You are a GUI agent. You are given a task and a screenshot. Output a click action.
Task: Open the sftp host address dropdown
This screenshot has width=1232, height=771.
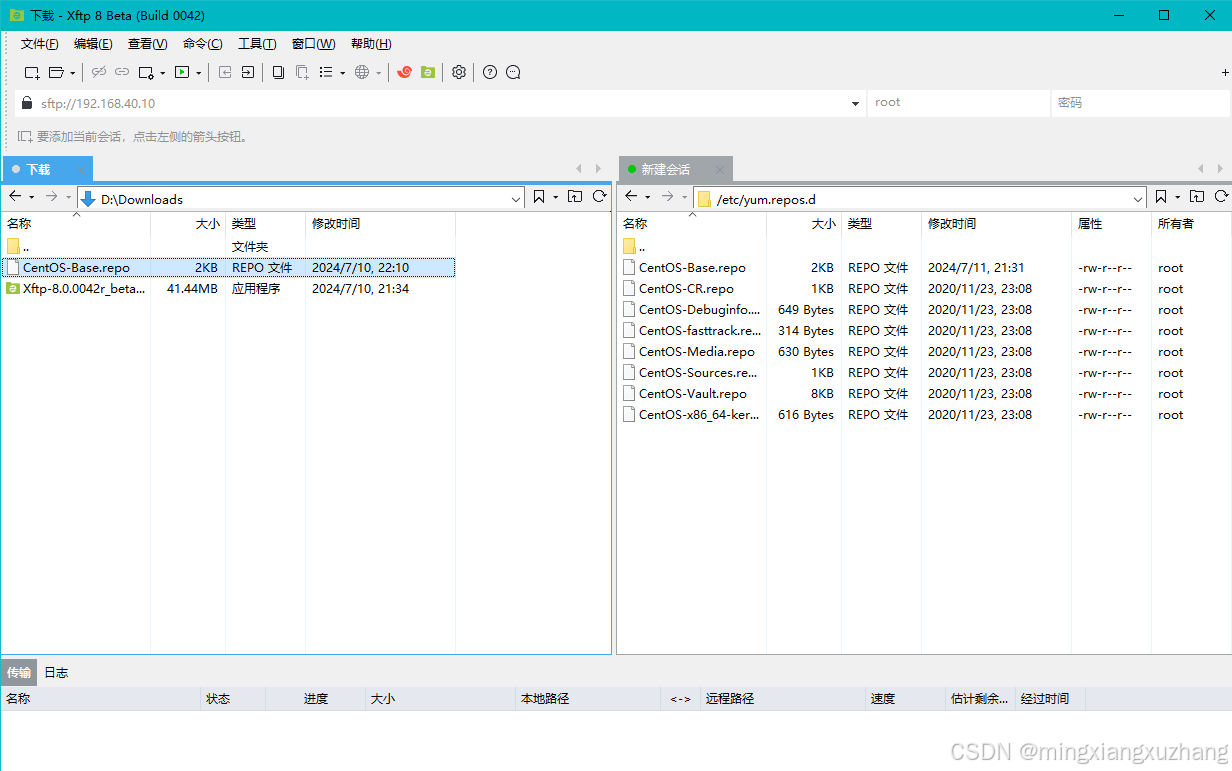(x=855, y=103)
